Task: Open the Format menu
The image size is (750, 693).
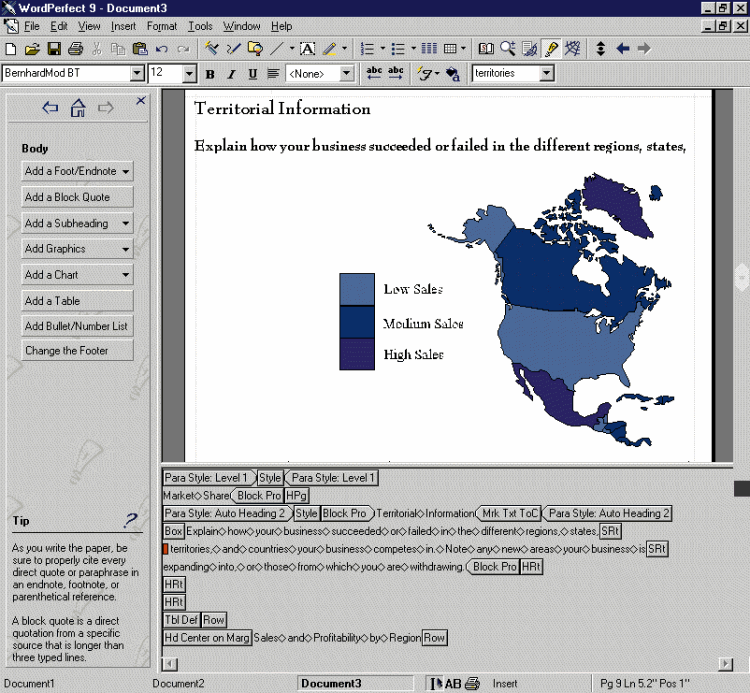Action: tap(161, 26)
